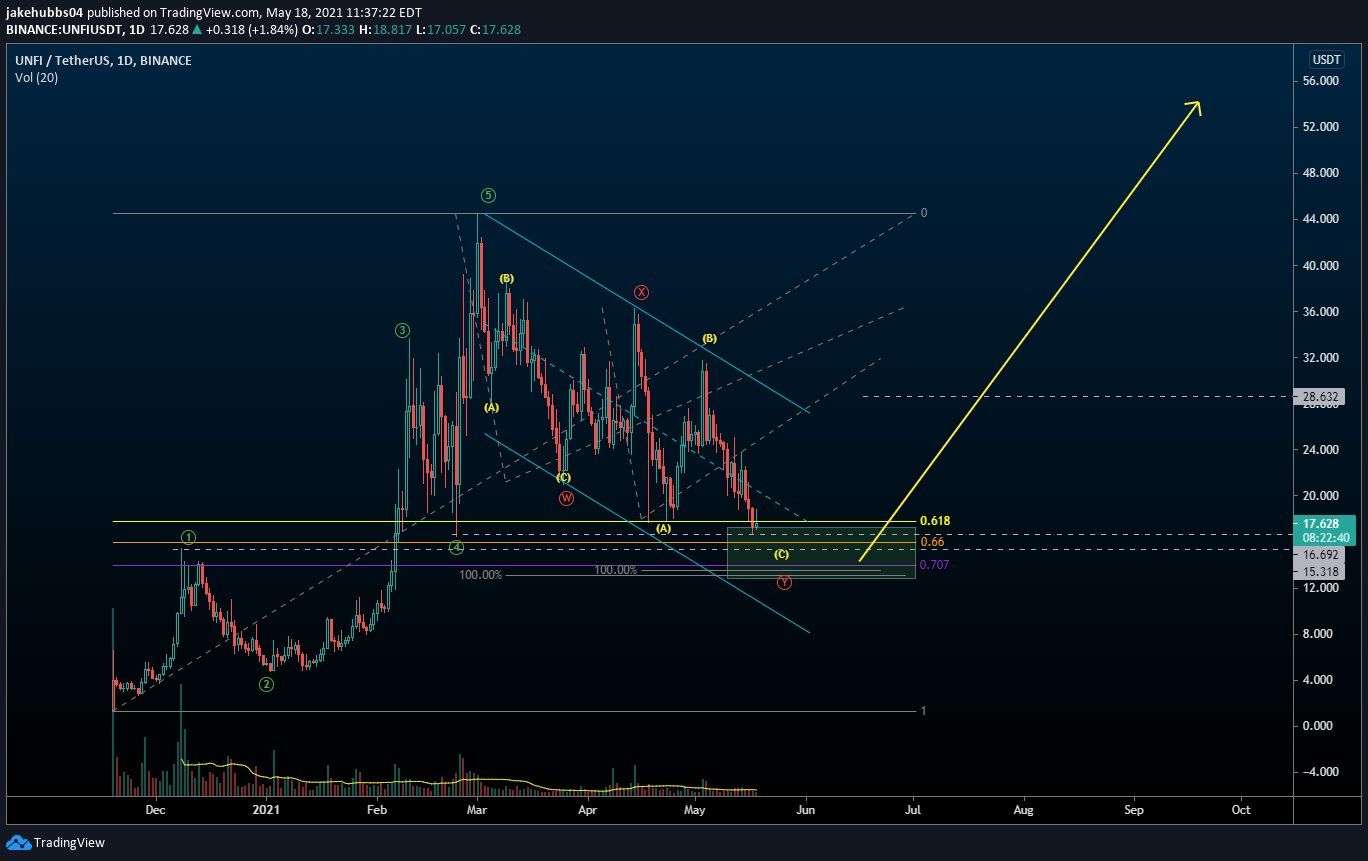The height and width of the screenshot is (861, 1368).
Task: Select the green circled 3 wave marker
Action: [401, 330]
